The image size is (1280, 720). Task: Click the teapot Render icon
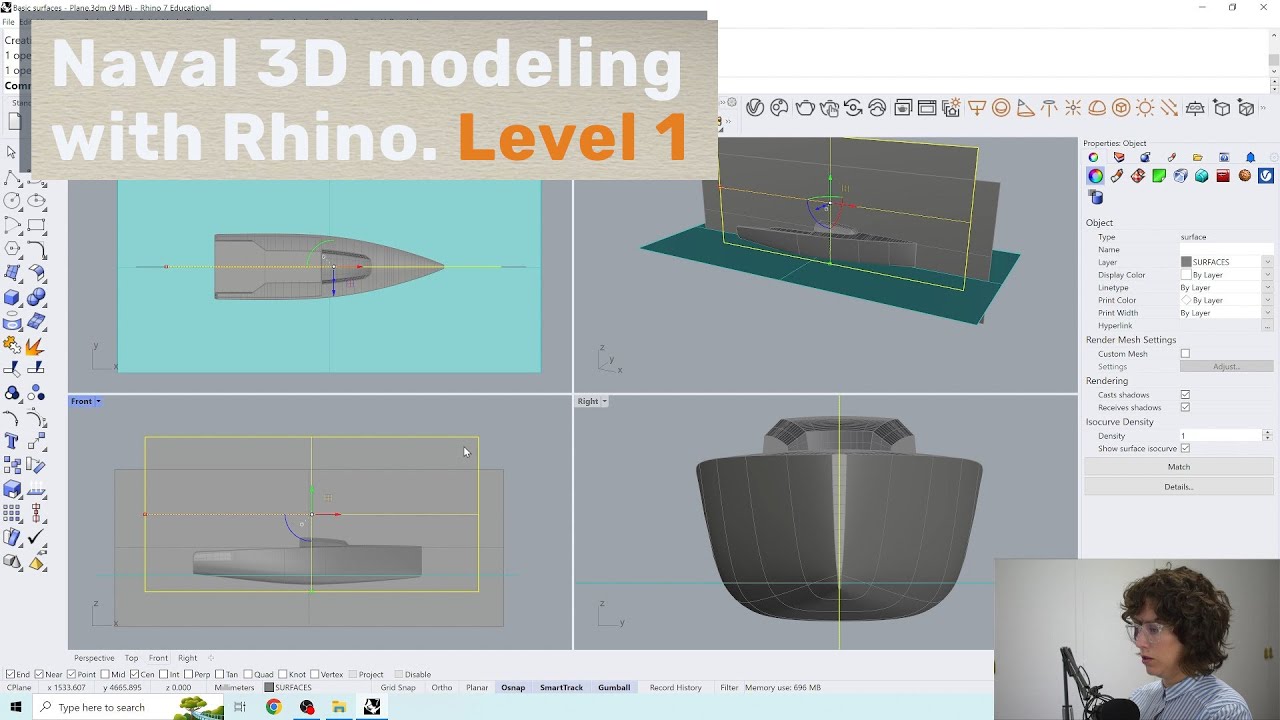coord(804,108)
